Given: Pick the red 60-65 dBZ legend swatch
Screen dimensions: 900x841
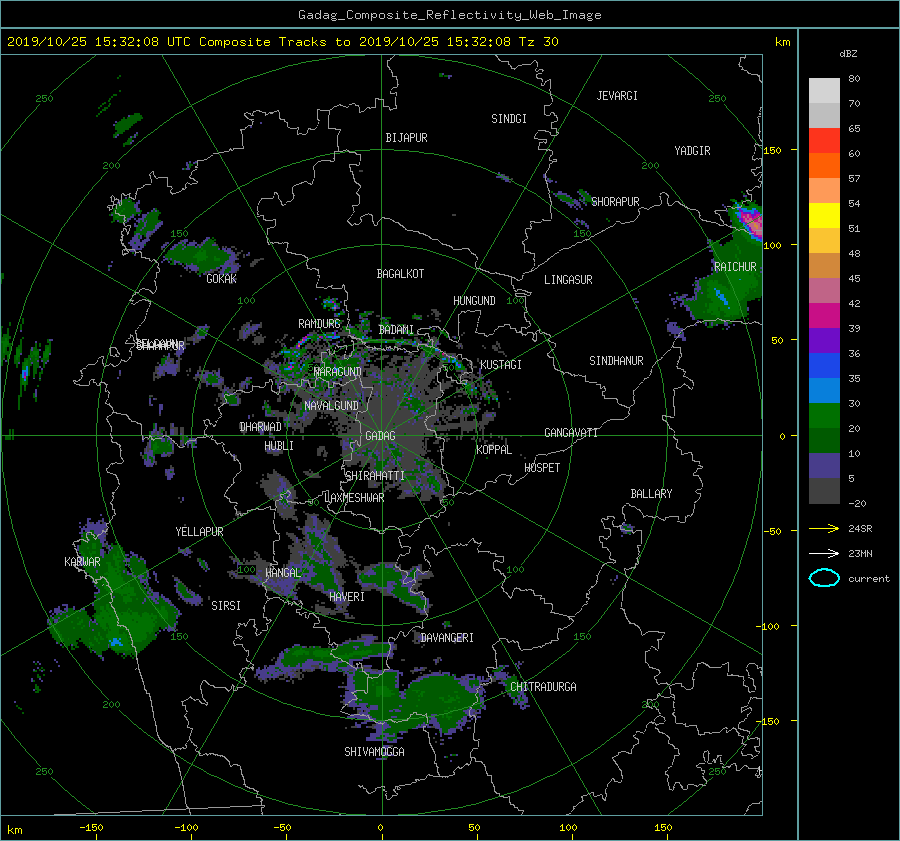Looking at the screenshot, I should coord(824,140).
